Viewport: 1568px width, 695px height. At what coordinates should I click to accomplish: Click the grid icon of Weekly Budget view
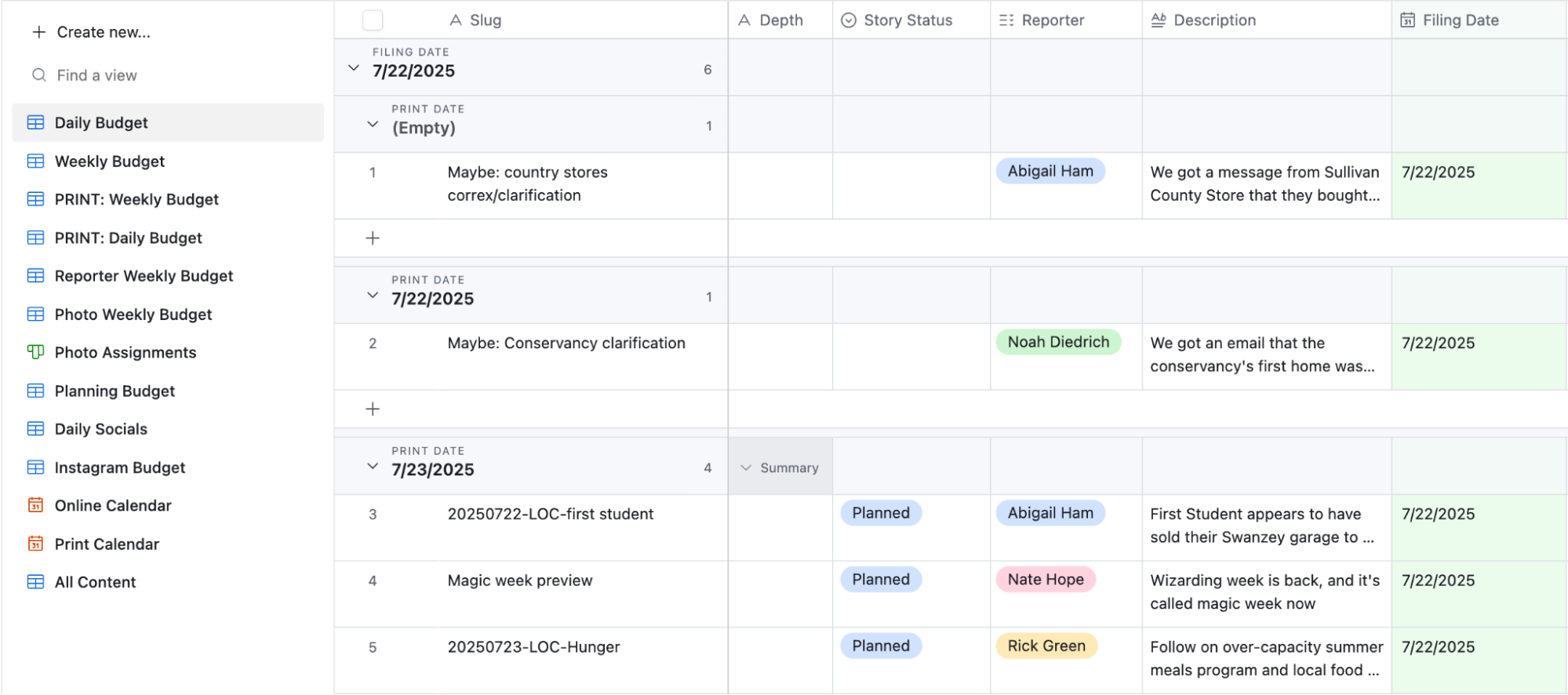(x=36, y=161)
